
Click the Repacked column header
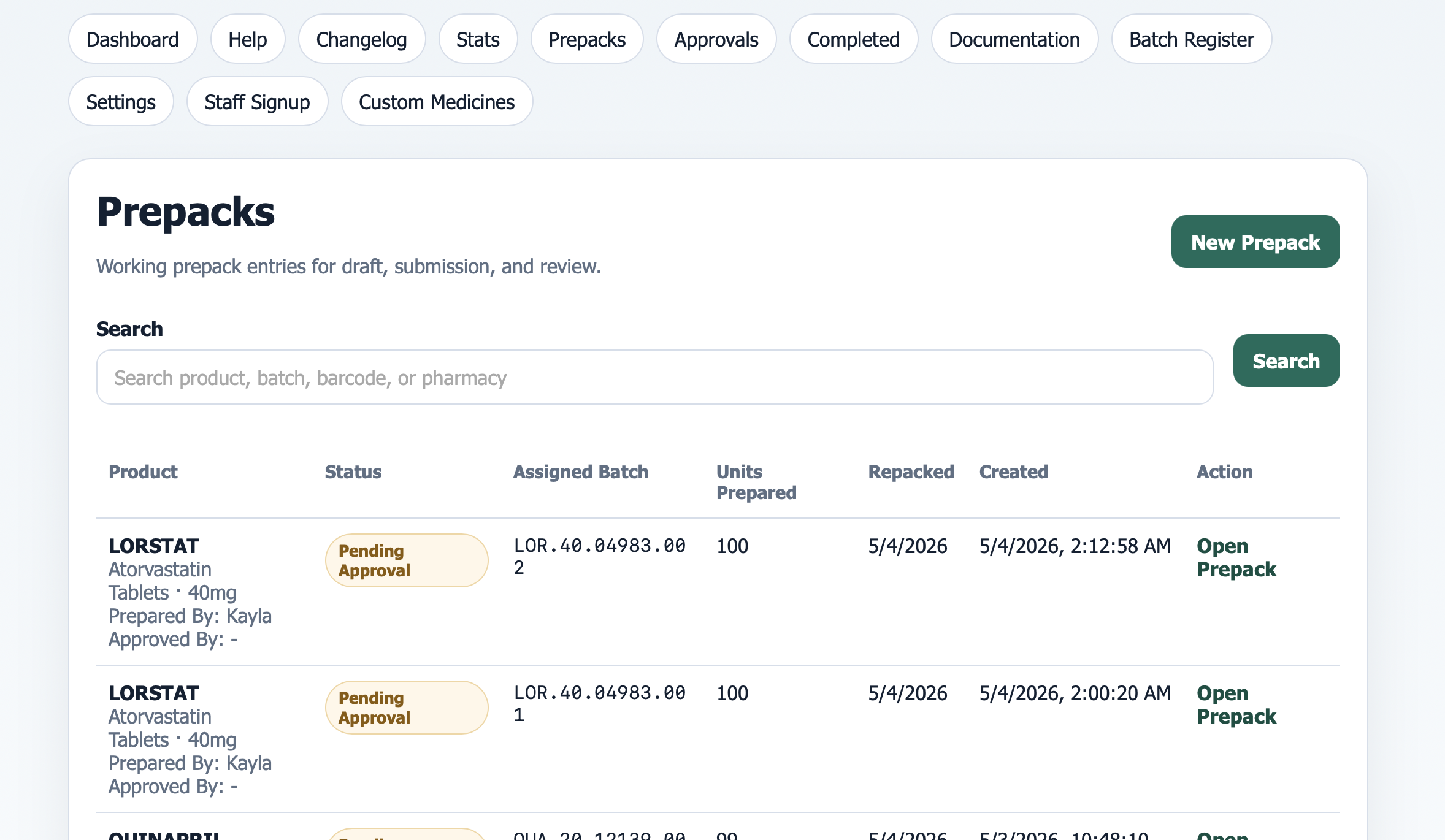click(x=911, y=472)
